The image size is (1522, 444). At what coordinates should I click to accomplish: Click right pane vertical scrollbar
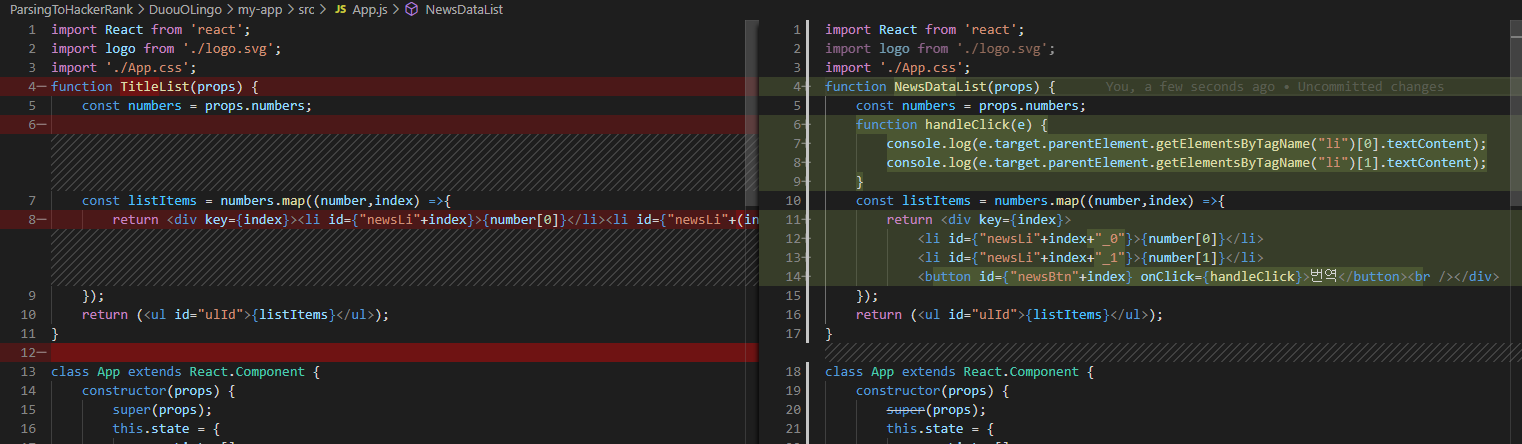point(1515,230)
